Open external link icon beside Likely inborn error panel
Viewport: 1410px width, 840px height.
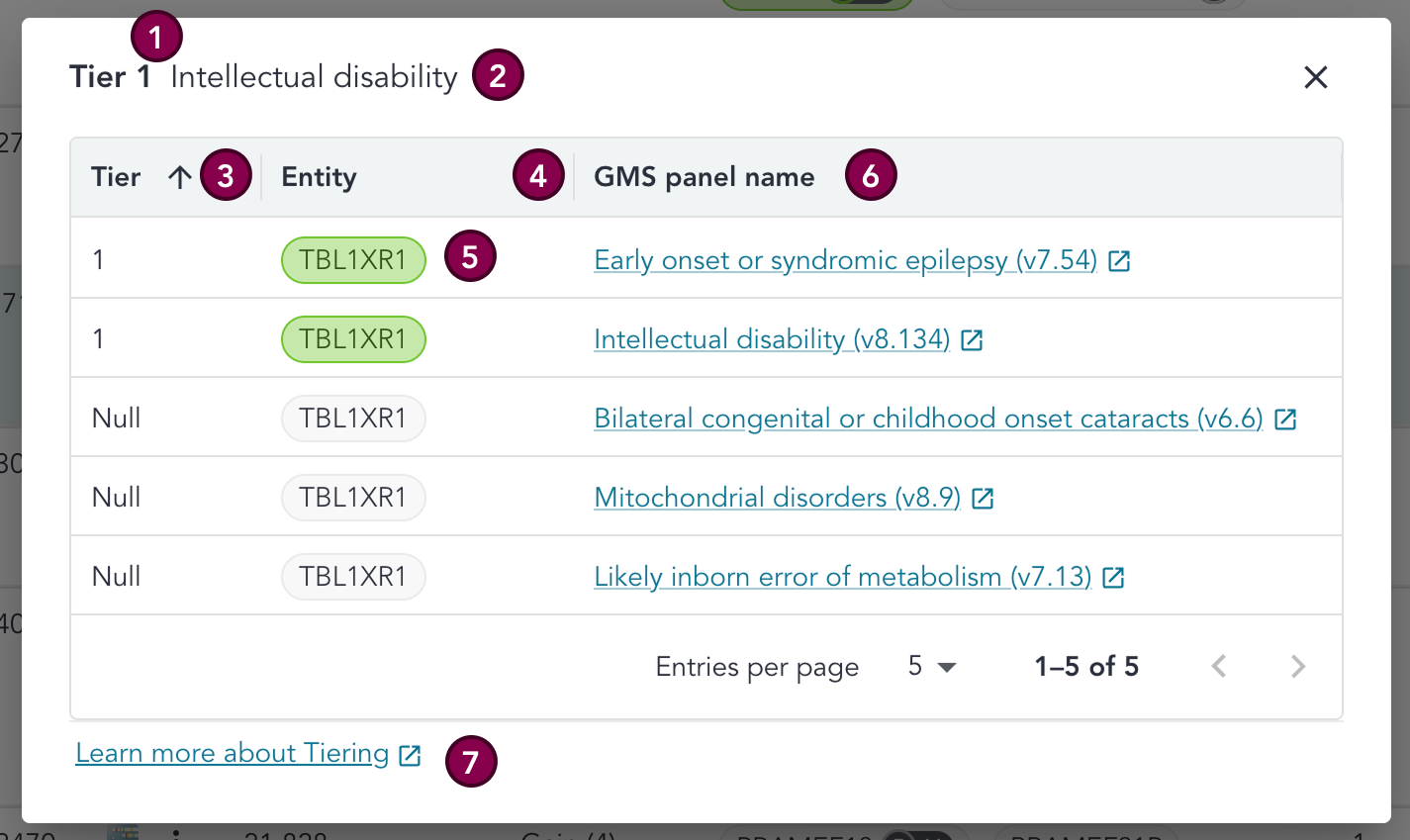pos(1114,577)
